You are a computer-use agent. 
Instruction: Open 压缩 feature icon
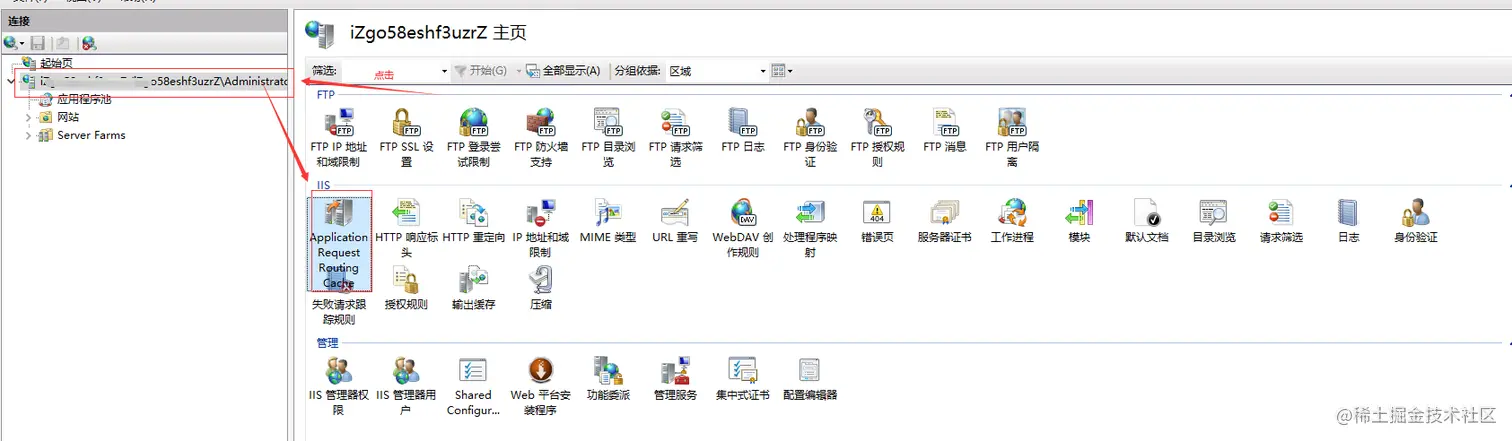click(x=541, y=289)
